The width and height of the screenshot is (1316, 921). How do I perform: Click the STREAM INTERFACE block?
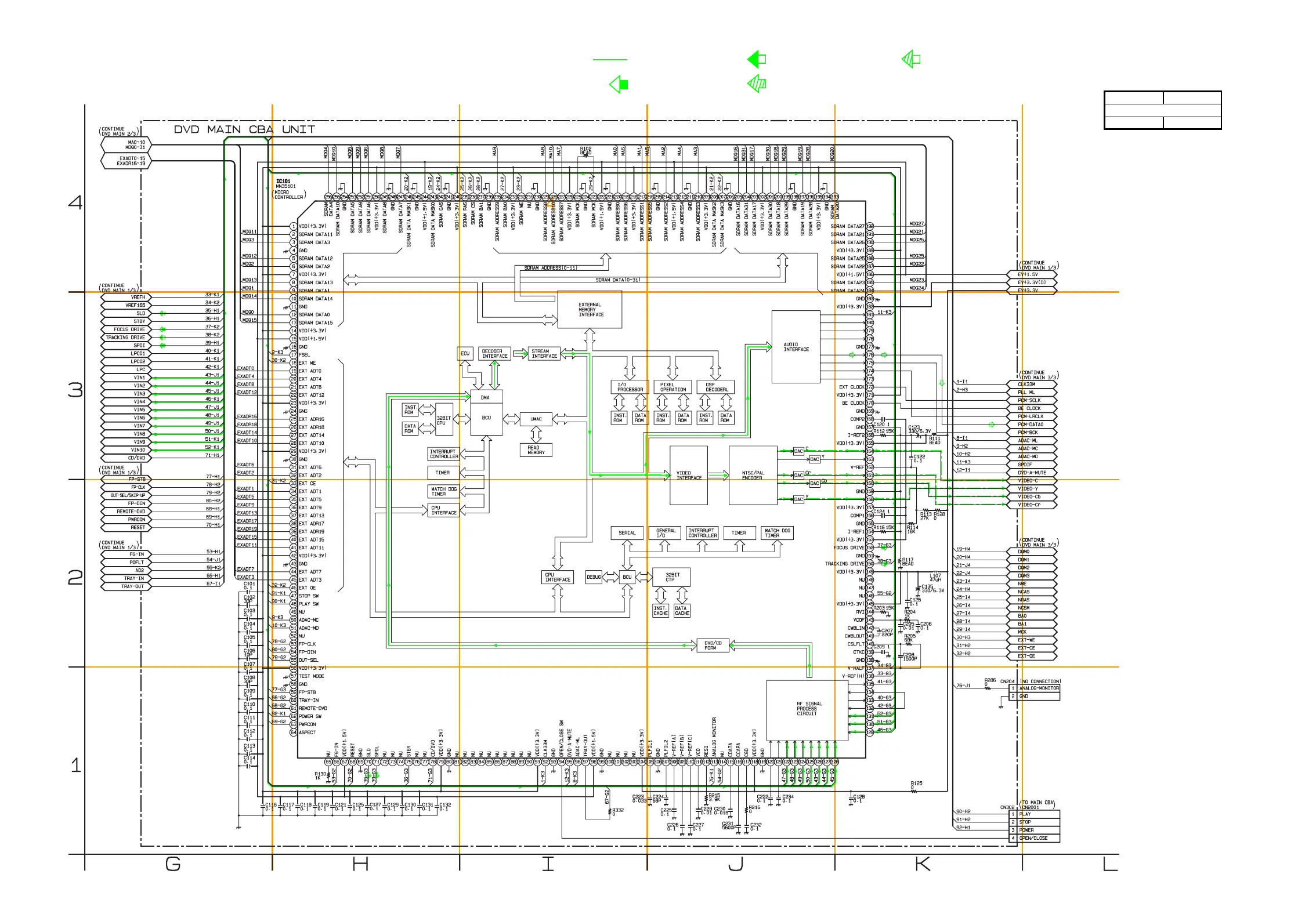point(544,354)
